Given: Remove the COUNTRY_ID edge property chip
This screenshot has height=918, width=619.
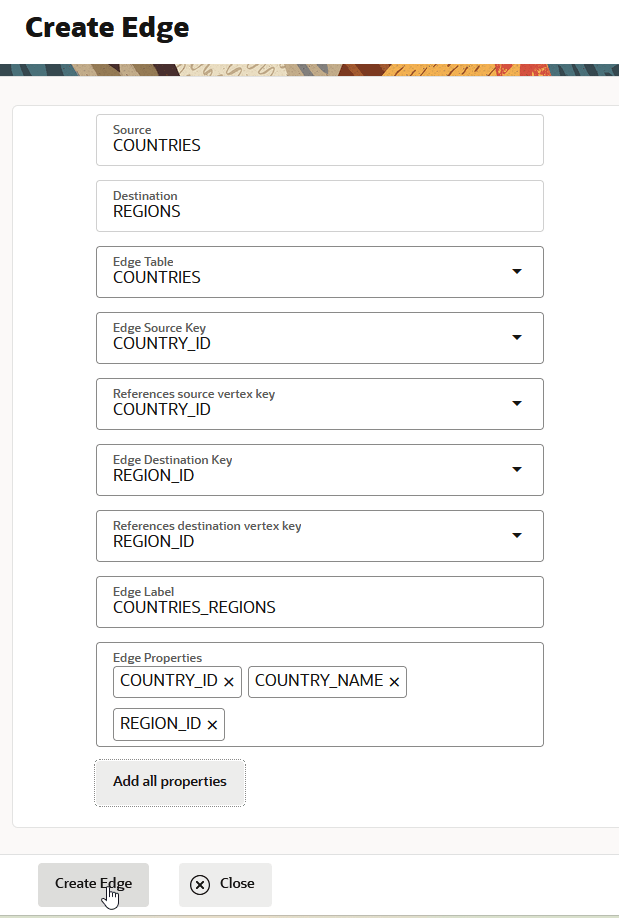Looking at the screenshot, I should coord(229,682).
